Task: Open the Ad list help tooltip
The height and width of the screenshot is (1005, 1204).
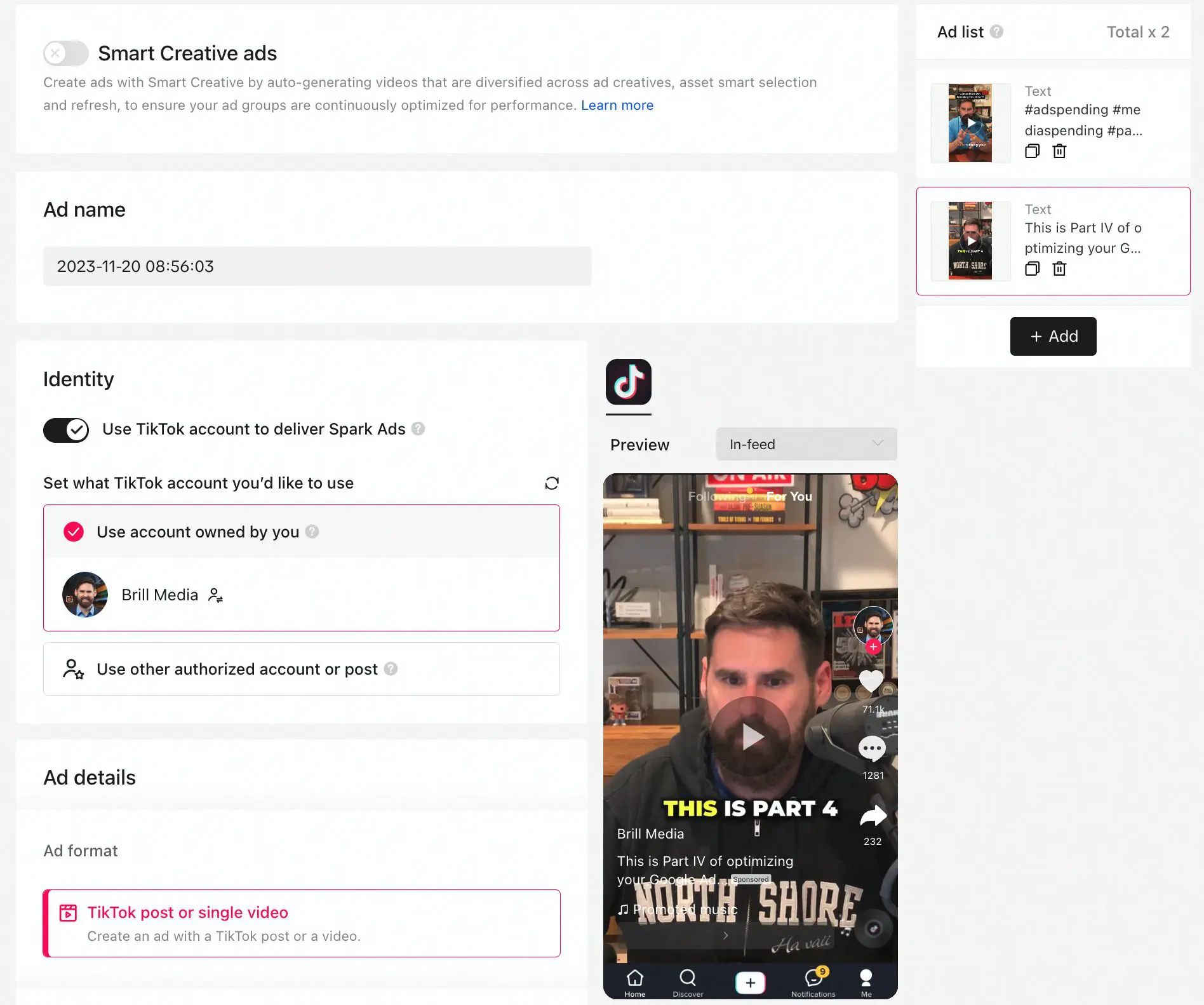Action: pyautogui.click(x=996, y=32)
